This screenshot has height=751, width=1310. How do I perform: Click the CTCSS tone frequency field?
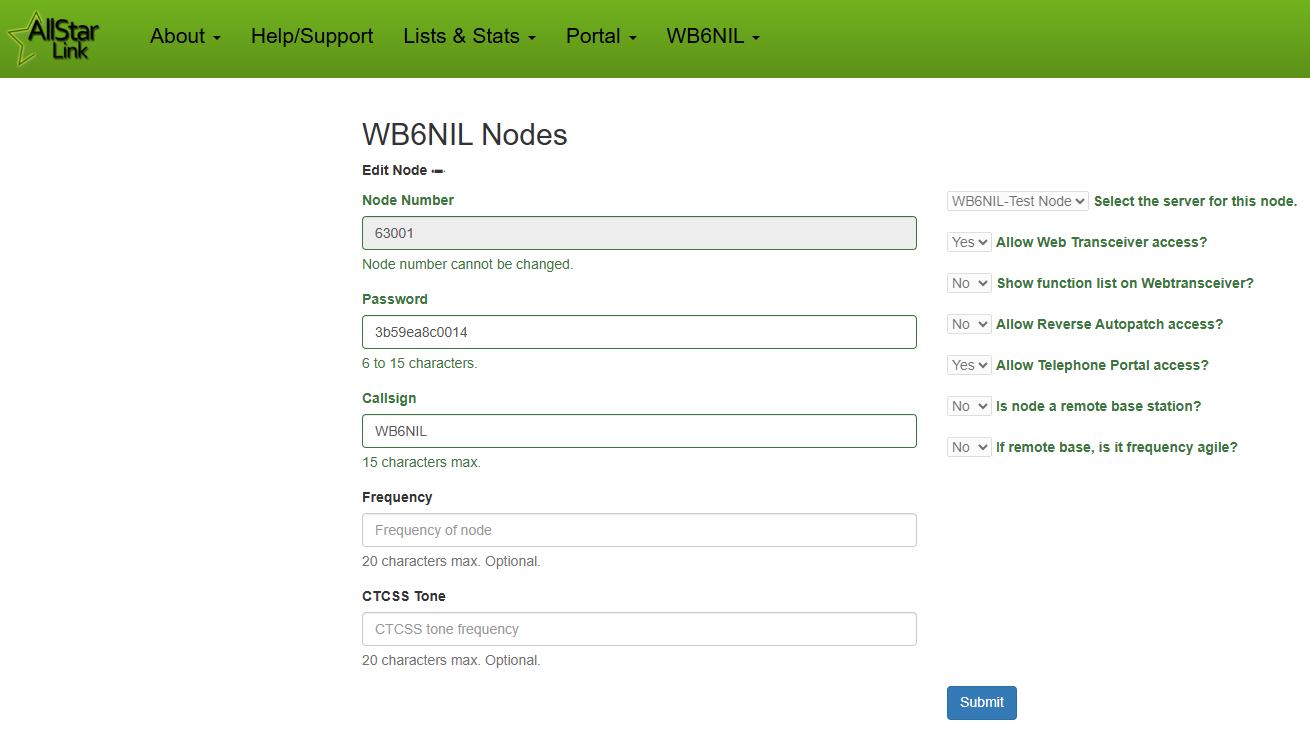coord(639,629)
